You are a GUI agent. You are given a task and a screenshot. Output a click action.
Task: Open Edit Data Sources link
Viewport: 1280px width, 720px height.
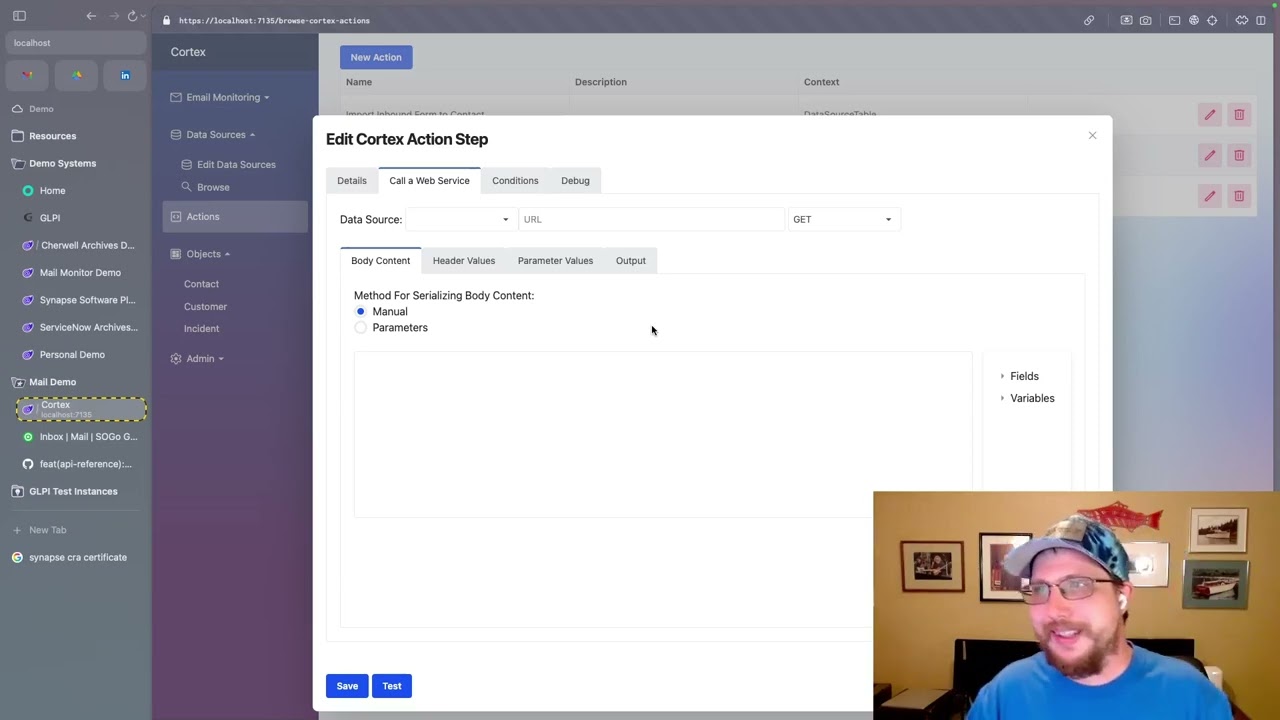[236, 165]
